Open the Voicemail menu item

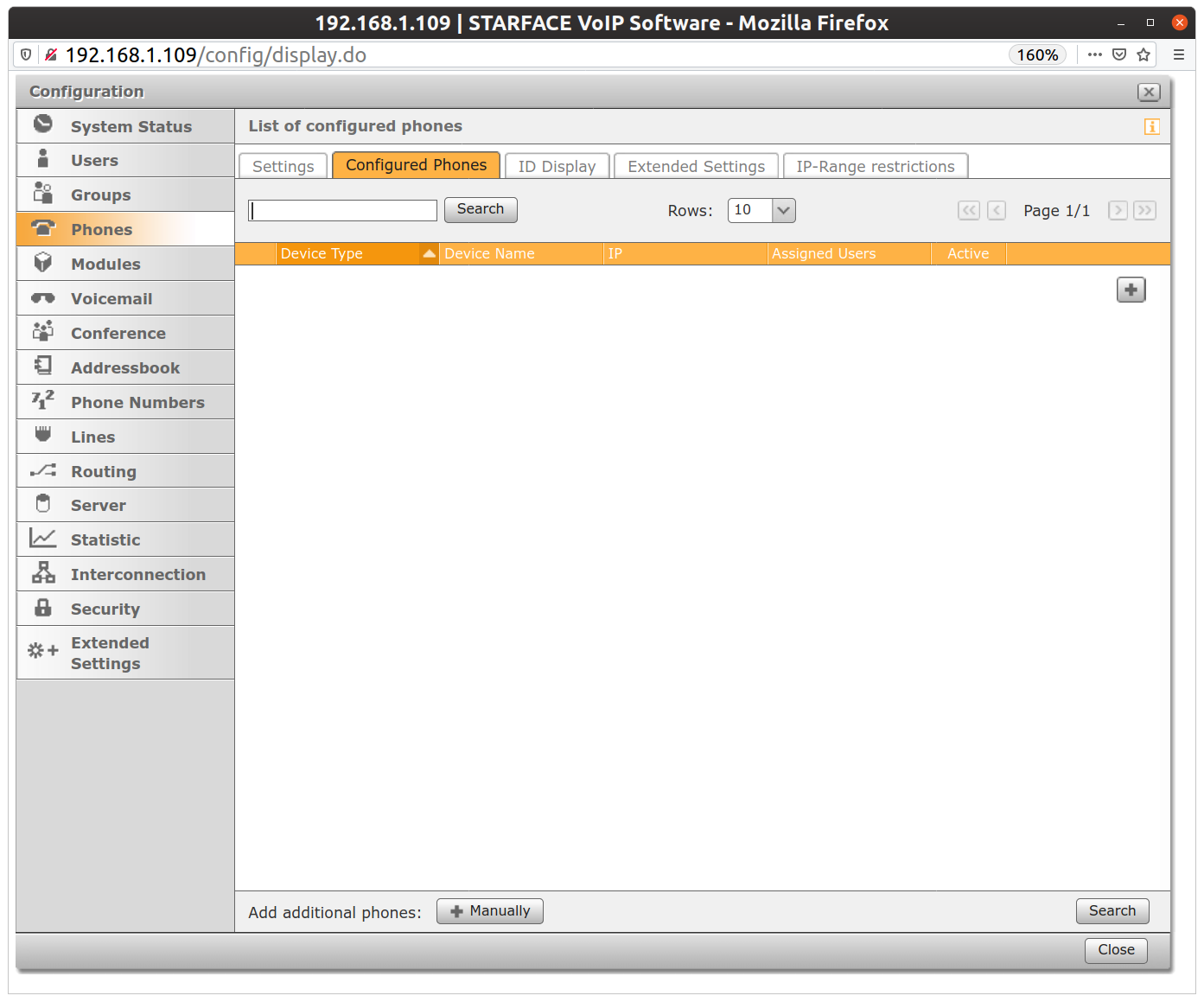coord(125,298)
